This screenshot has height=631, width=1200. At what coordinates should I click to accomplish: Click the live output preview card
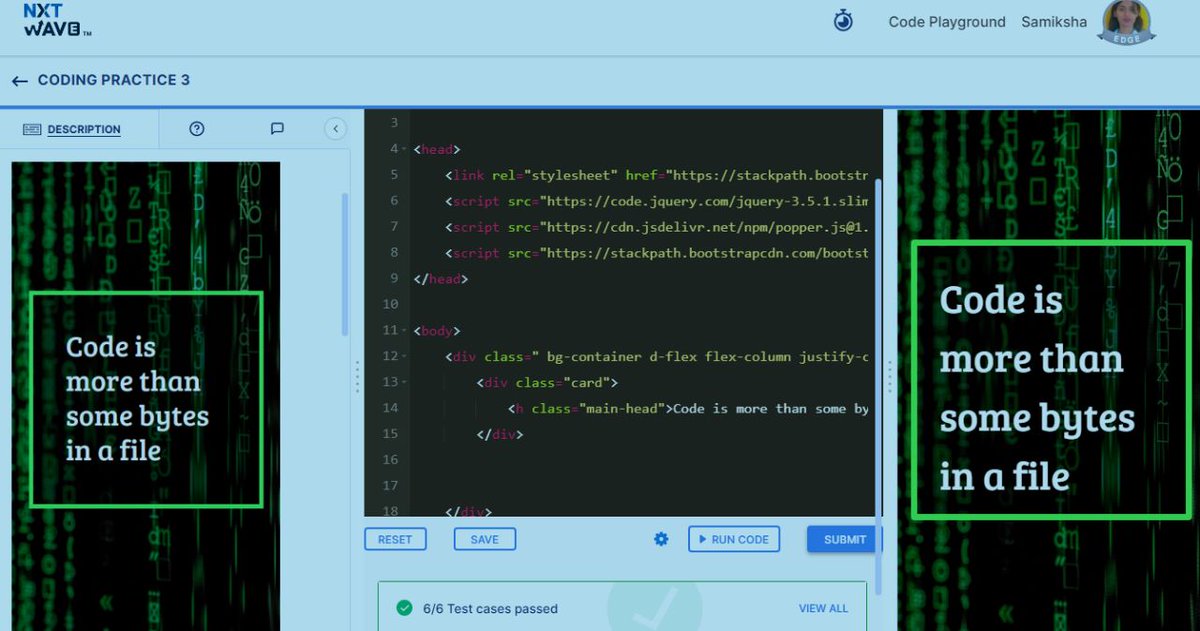point(1051,380)
